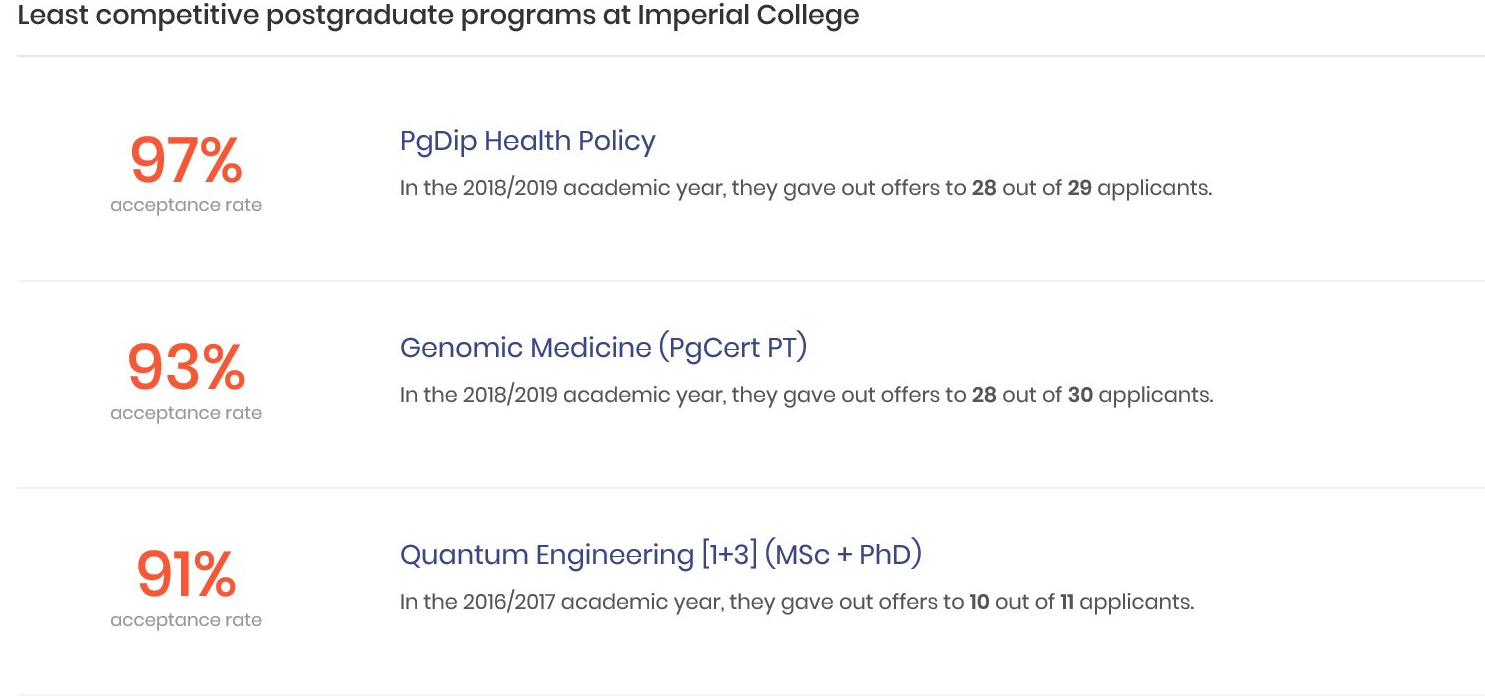Click the 93% acceptance rate figure
The width and height of the screenshot is (1485, 700).
[x=186, y=368]
